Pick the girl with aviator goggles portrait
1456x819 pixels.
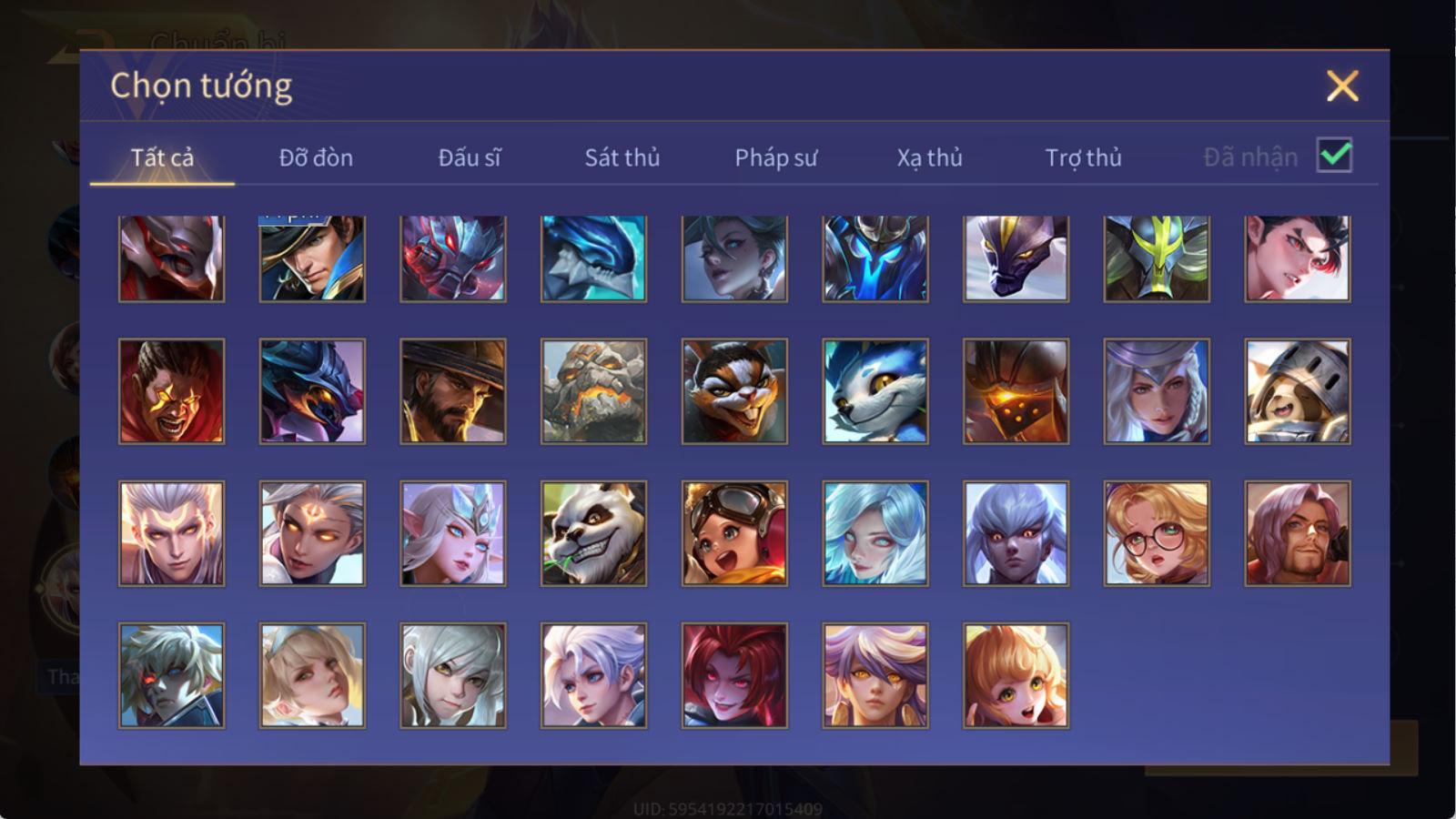point(734,533)
